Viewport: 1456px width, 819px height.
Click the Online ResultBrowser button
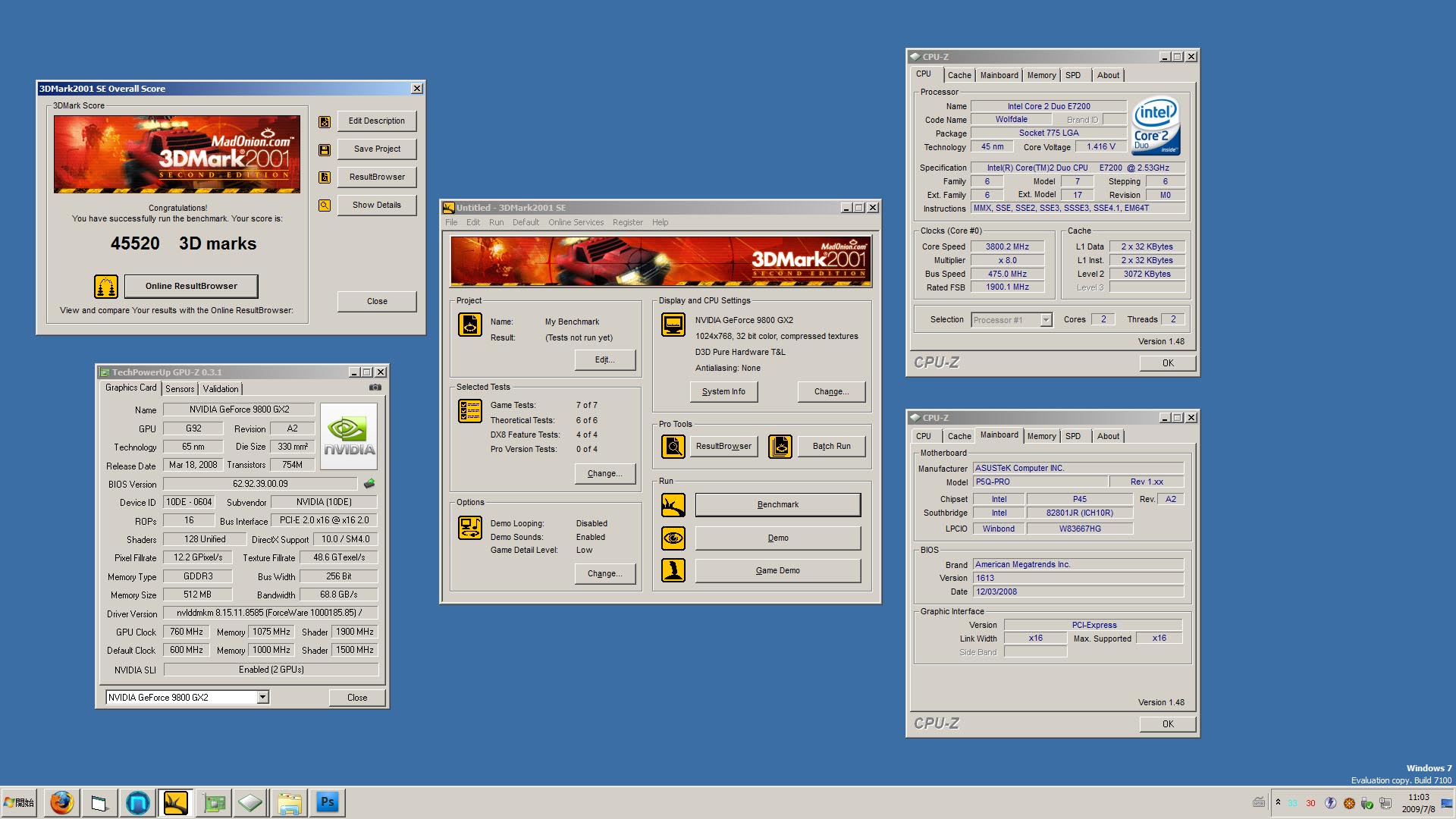[191, 287]
